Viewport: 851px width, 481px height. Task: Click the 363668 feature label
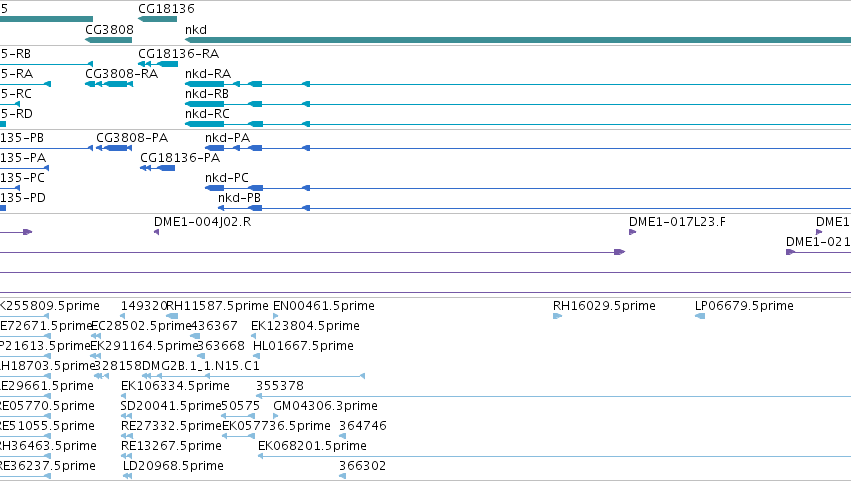(x=220, y=346)
